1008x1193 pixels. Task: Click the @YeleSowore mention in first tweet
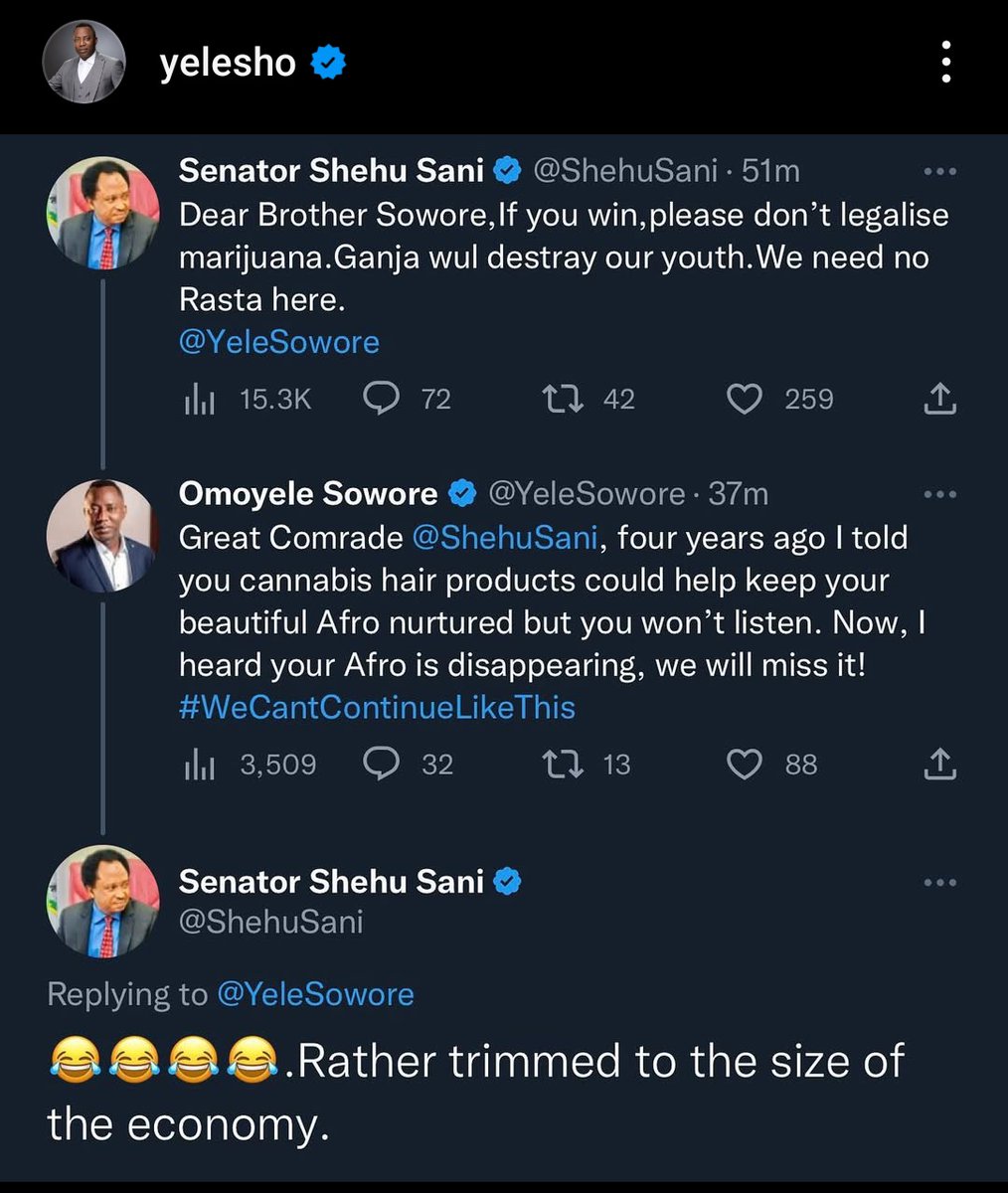pos(279,342)
